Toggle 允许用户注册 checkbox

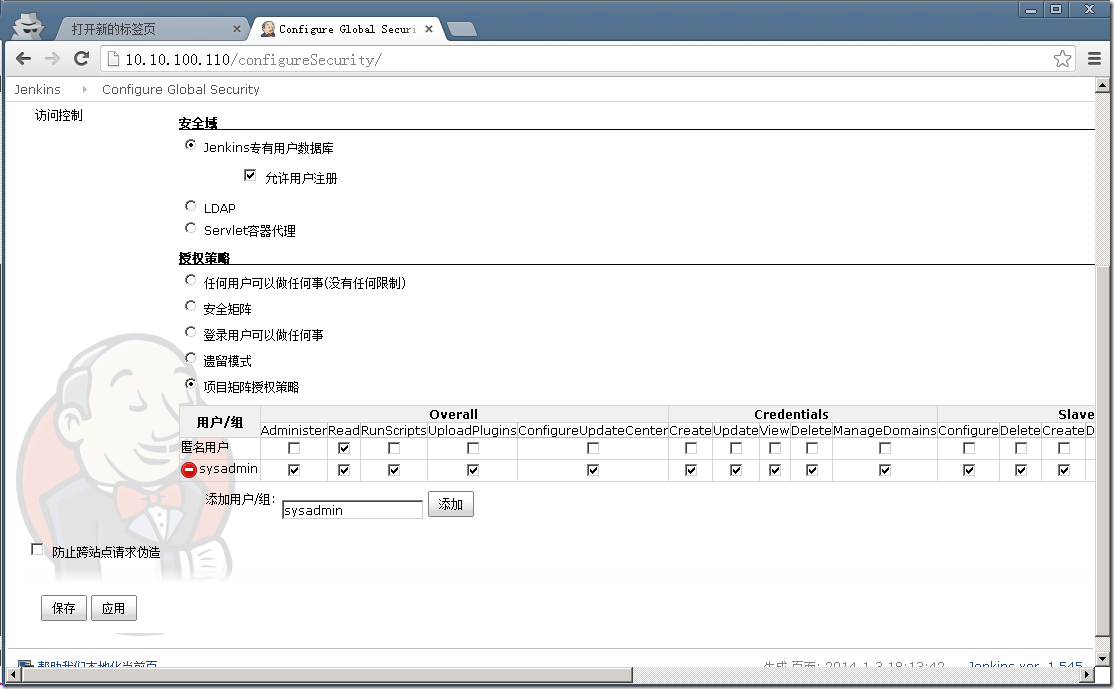[249, 175]
